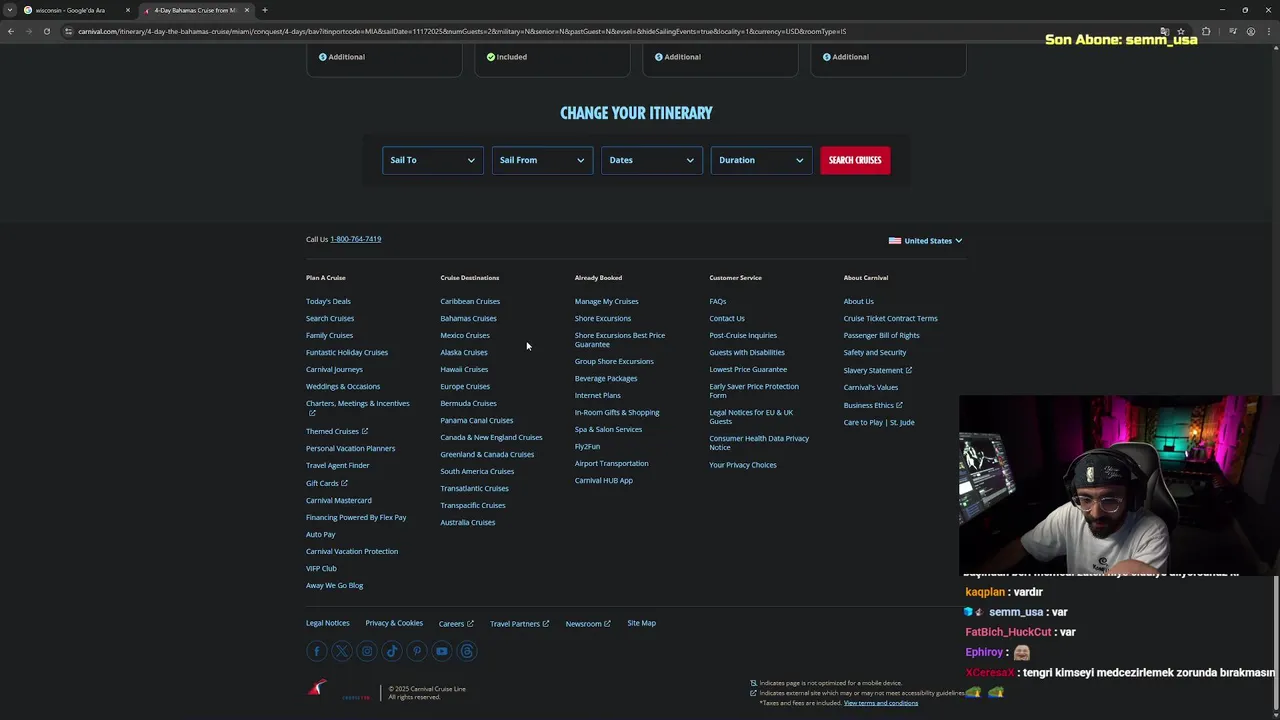Image resolution: width=1280 pixels, height=720 pixels.
Task: Open Care to Play | St. Jude link
Action: (879, 422)
